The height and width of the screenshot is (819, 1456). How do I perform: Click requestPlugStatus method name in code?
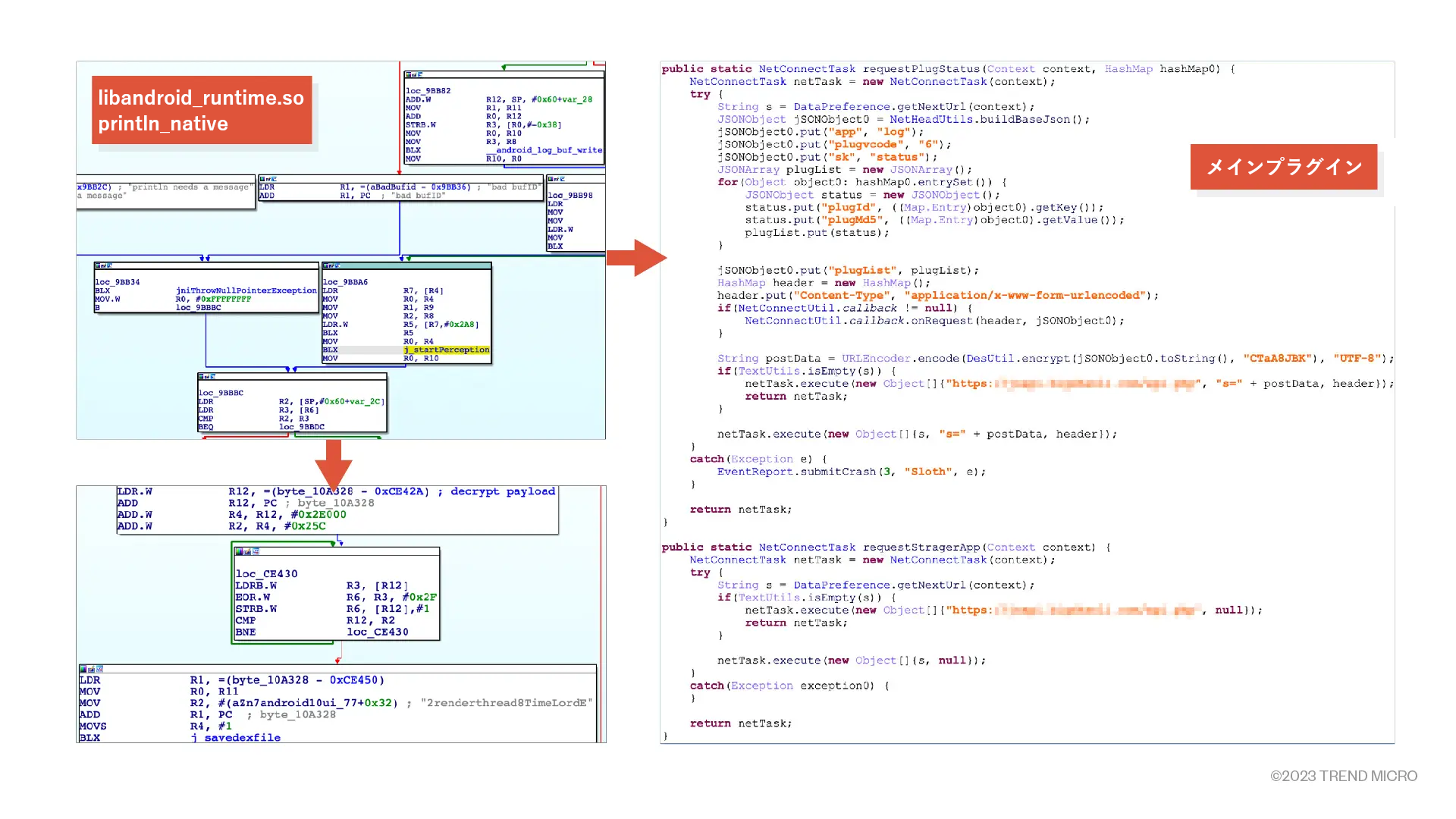(921, 69)
